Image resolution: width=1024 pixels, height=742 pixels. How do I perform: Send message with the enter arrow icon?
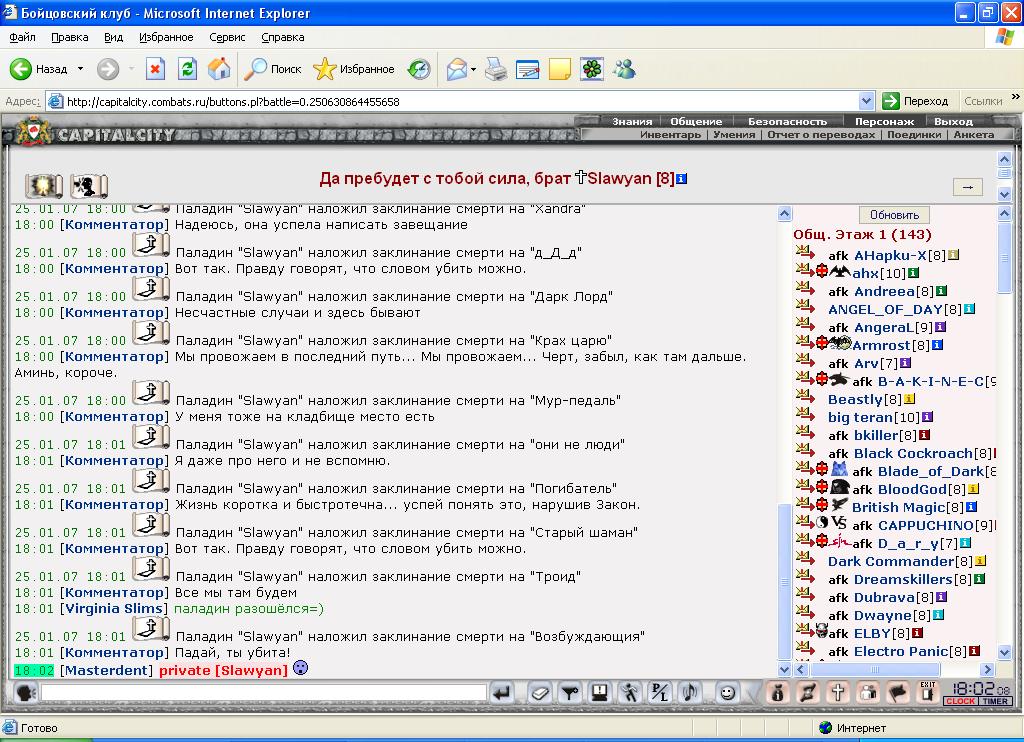click(x=502, y=692)
